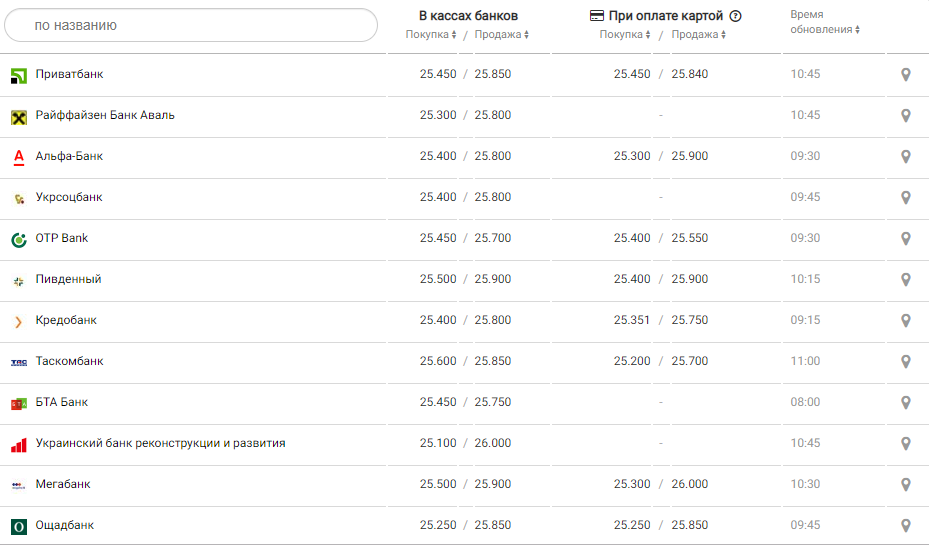Click the map pin icon for Приватбанк
Screen dimensions: 929x546
[905, 75]
